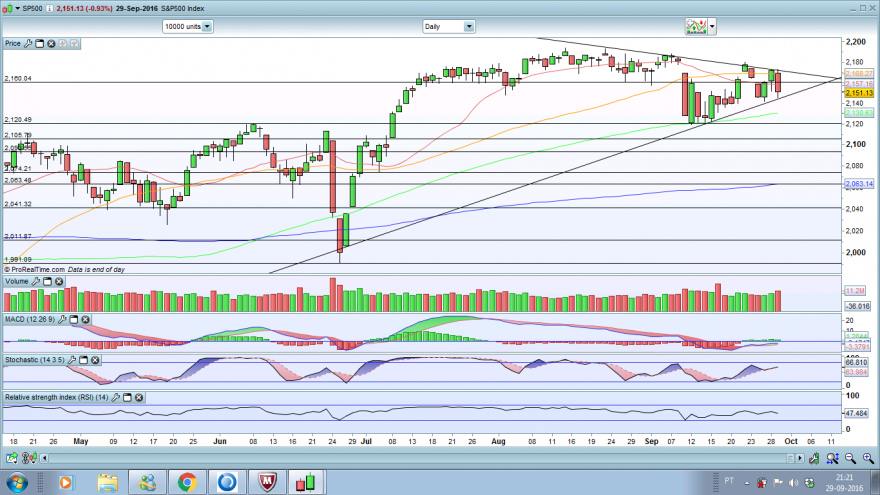Expand the chart style dropdown arrow
The image size is (880, 495).
(x=712, y=26)
